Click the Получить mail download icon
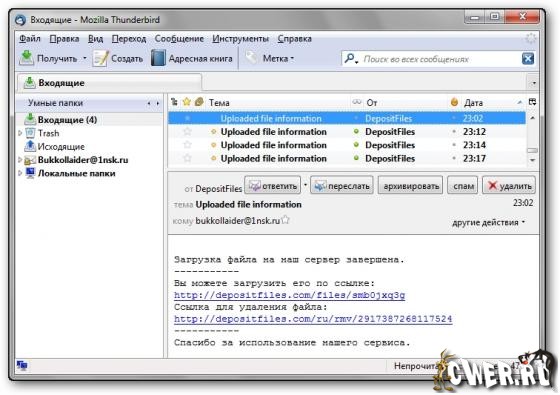 (x=26, y=58)
